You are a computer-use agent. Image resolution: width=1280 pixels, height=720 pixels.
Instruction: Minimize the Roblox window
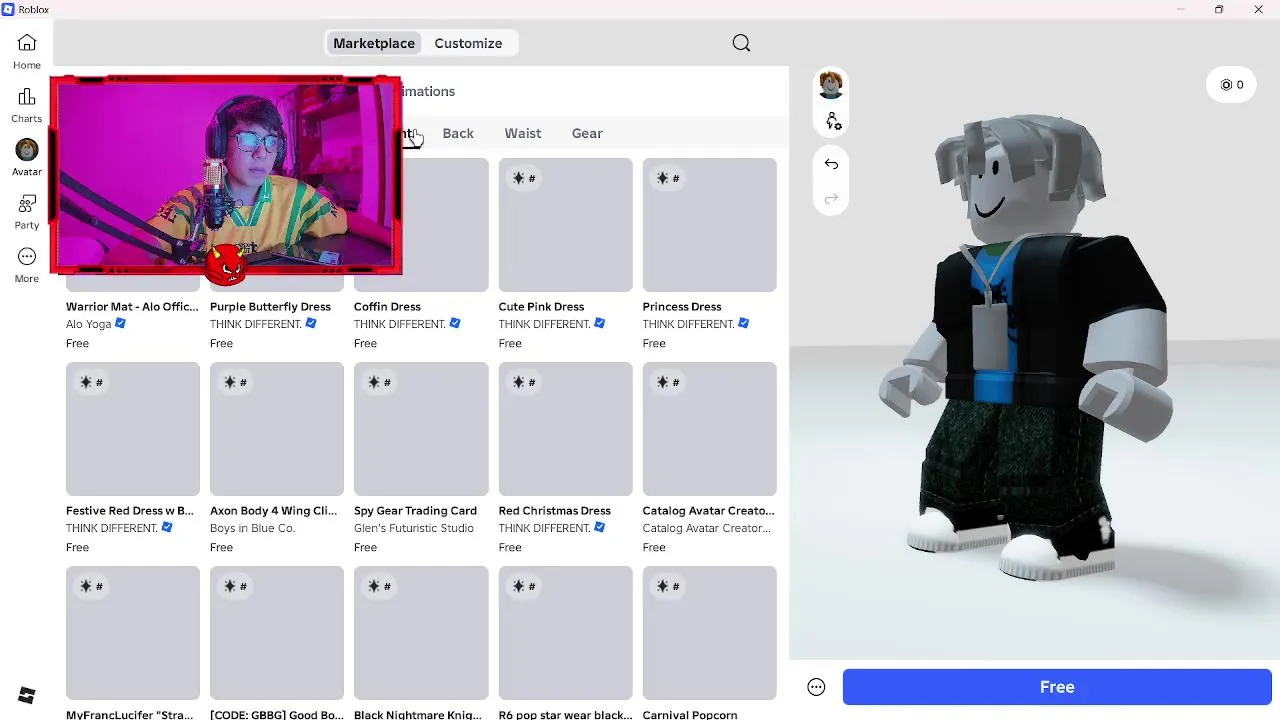coord(1181,9)
